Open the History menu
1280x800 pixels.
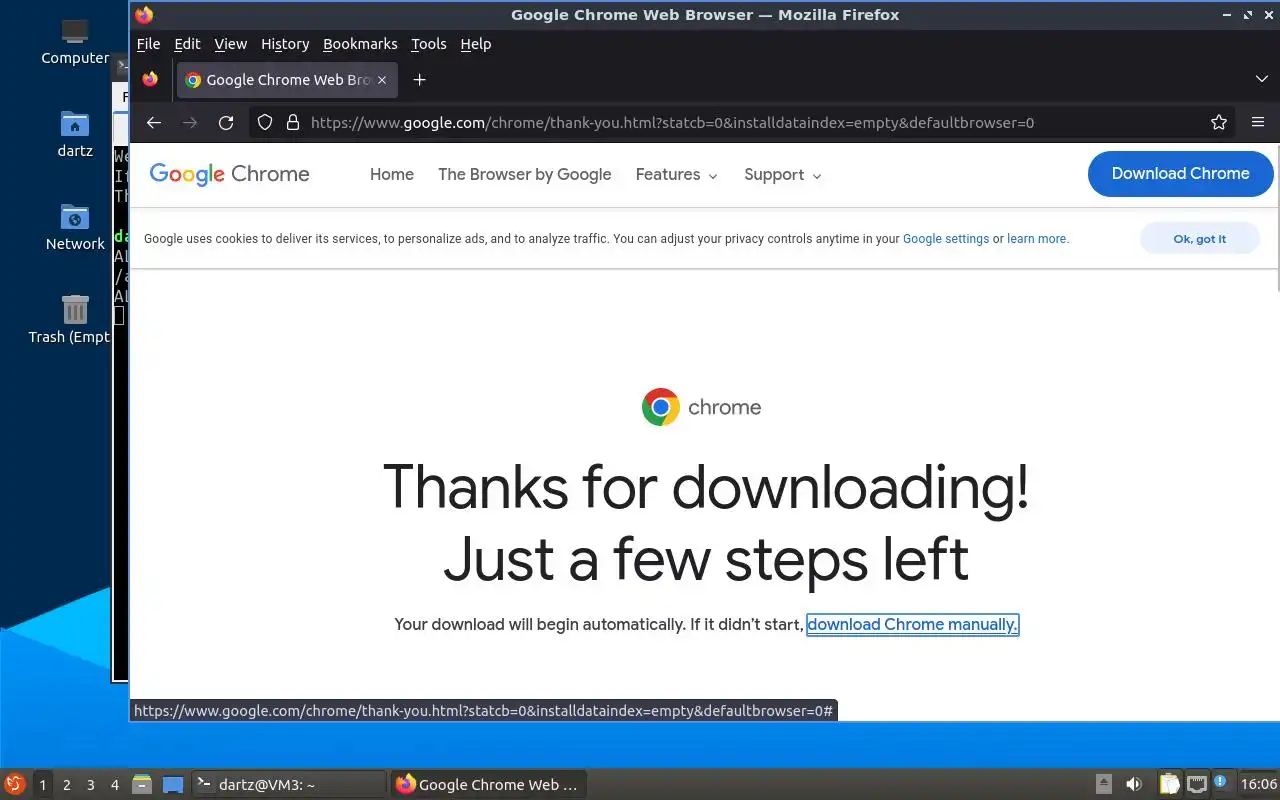click(285, 44)
